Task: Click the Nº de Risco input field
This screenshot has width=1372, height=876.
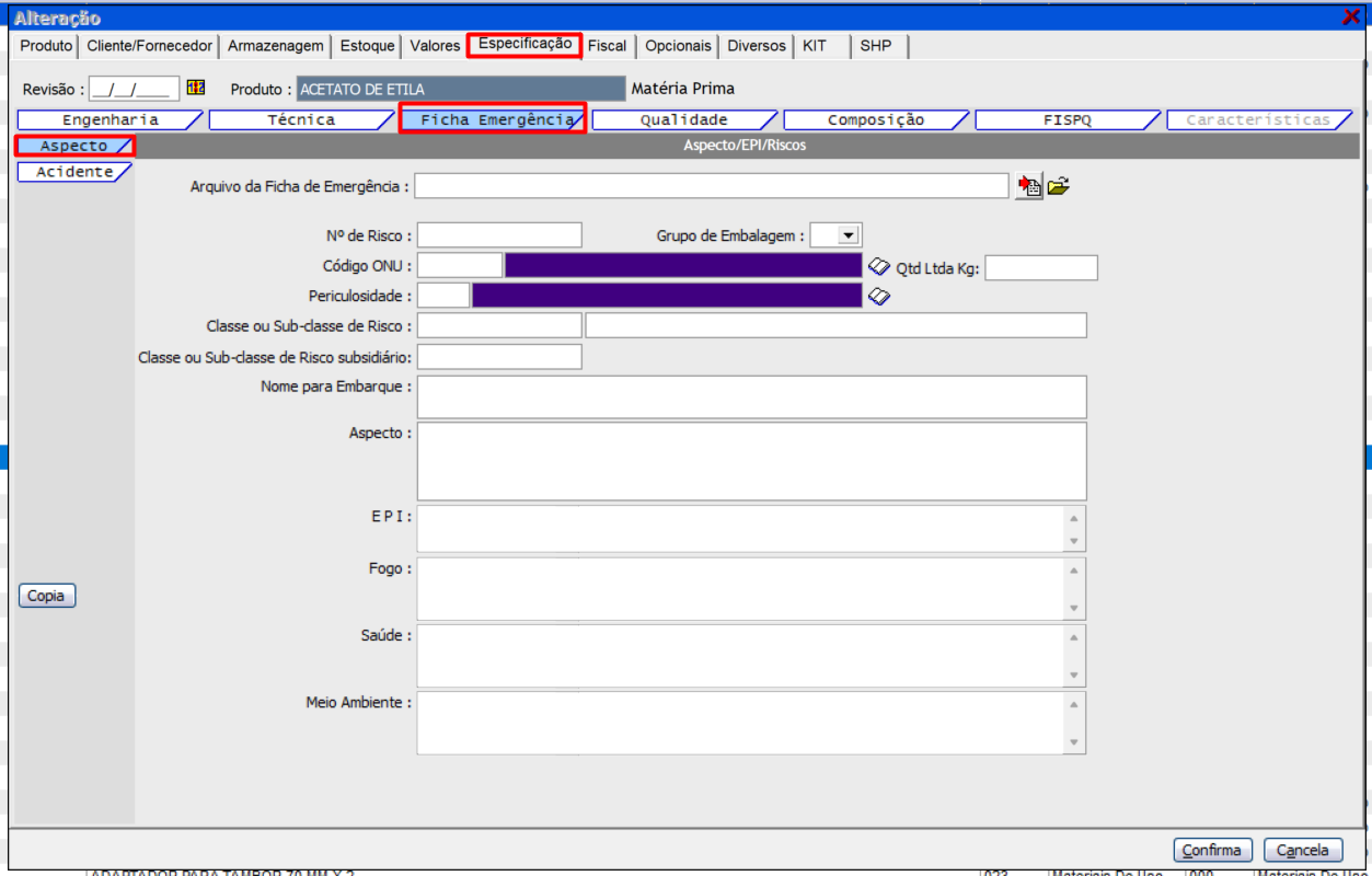Action: click(499, 235)
